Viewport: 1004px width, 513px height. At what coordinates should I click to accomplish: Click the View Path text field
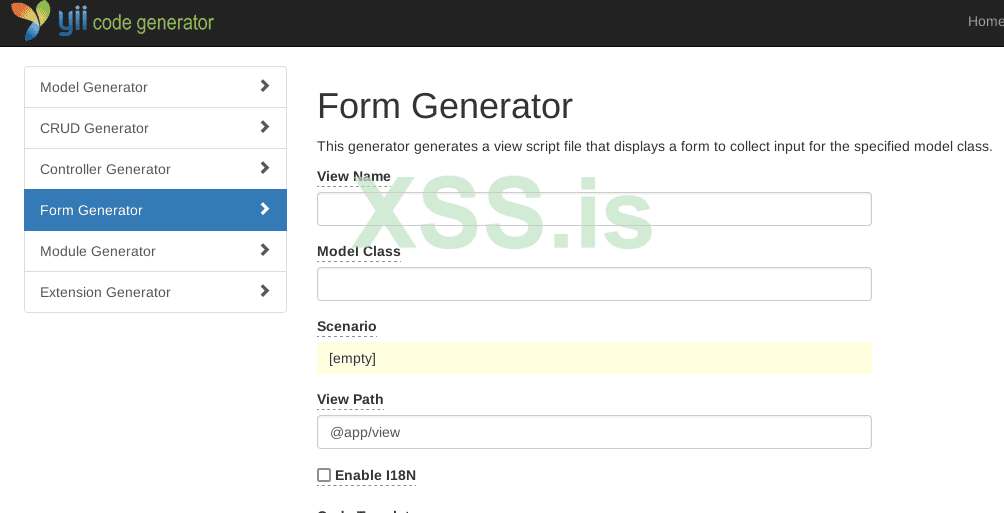coord(594,432)
